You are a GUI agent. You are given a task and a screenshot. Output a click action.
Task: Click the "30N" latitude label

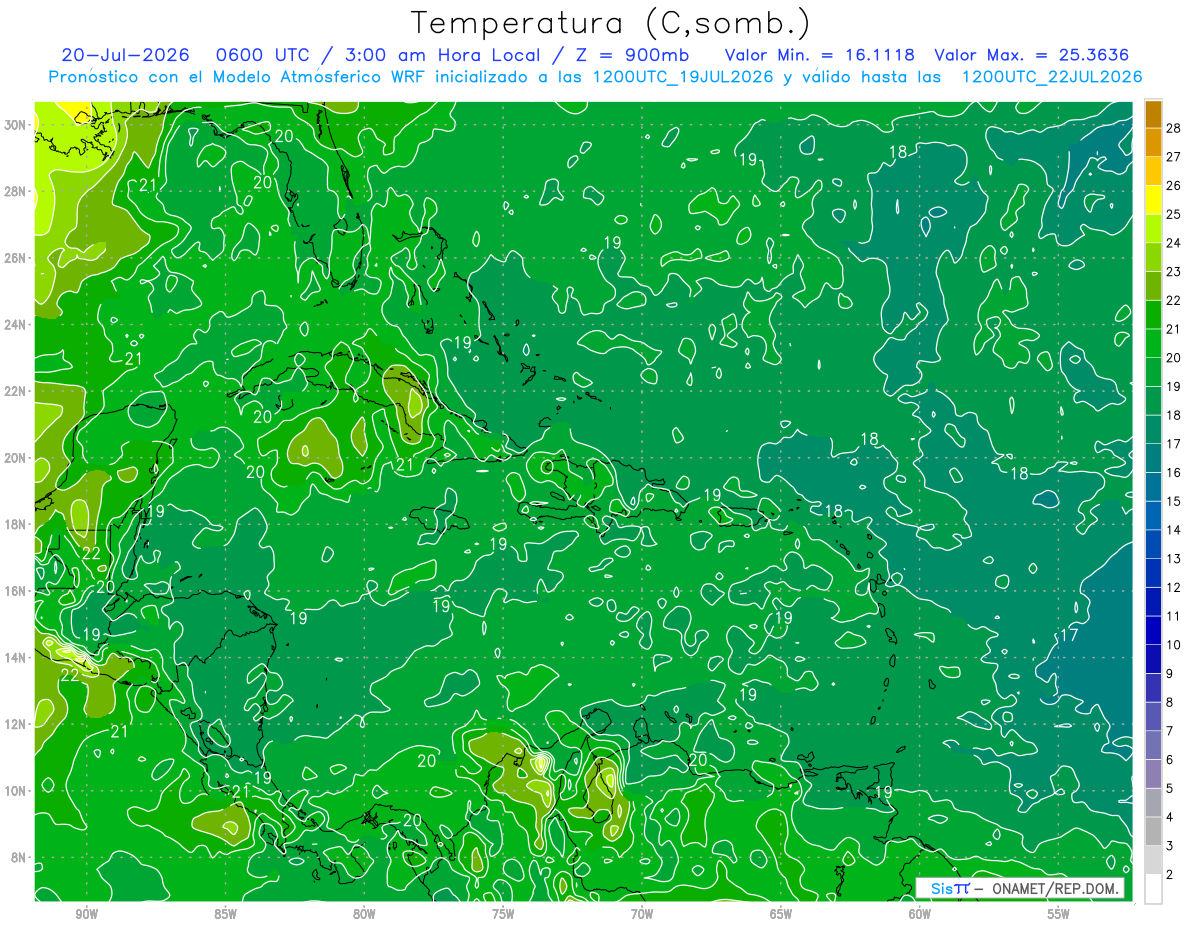click(15, 124)
